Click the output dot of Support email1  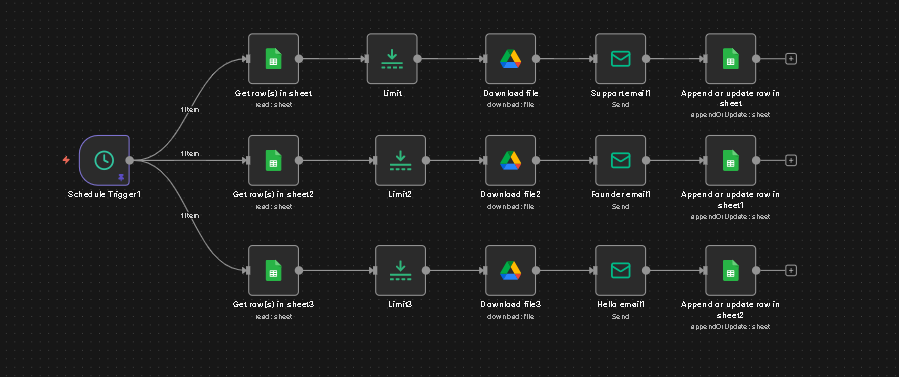coord(646,58)
